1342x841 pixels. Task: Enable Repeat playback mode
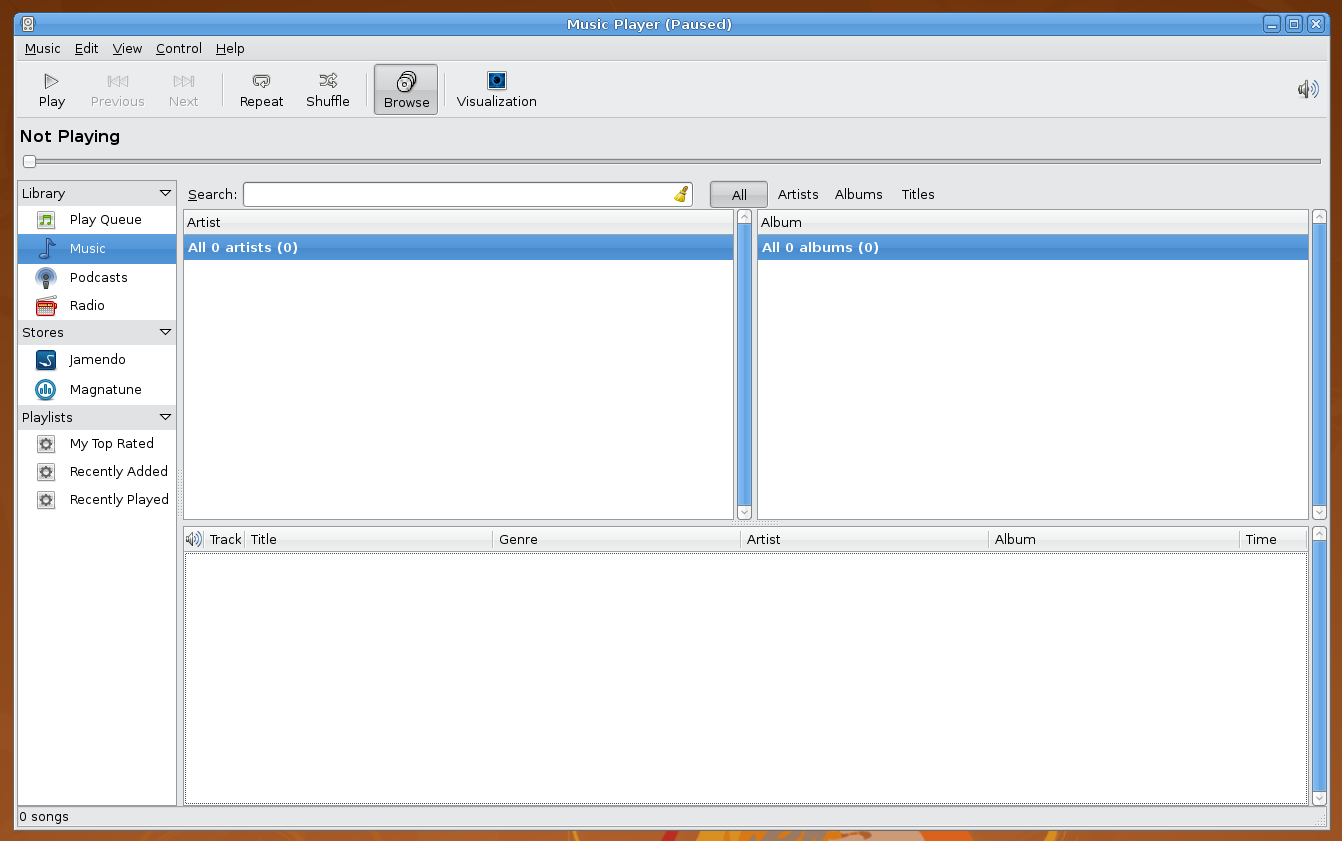point(260,89)
